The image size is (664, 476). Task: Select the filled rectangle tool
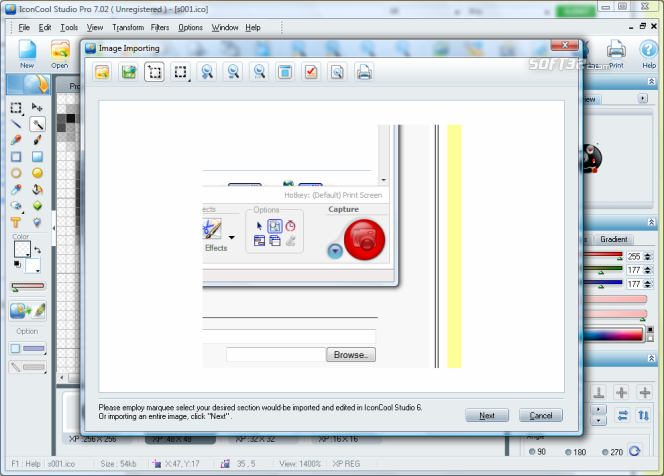tap(37, 157)
